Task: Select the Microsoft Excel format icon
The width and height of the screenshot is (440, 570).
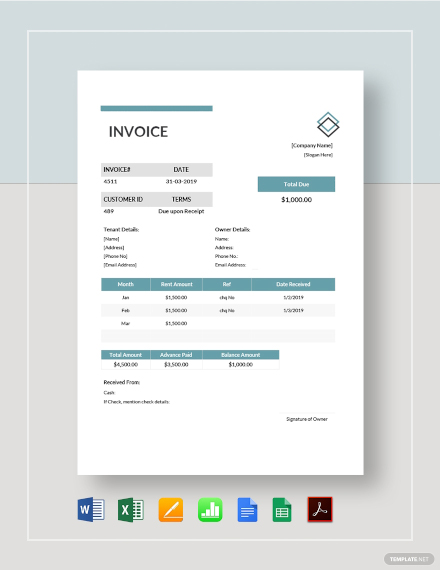Action: point(131,510)
